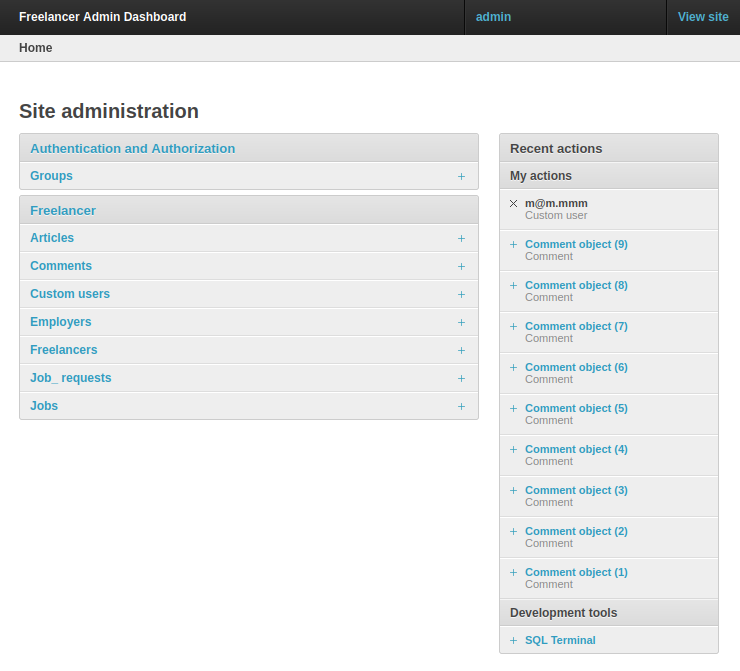Open the Custom users model list
The width and height of the screenshot is (740, 671).
(x=70, y=294)
